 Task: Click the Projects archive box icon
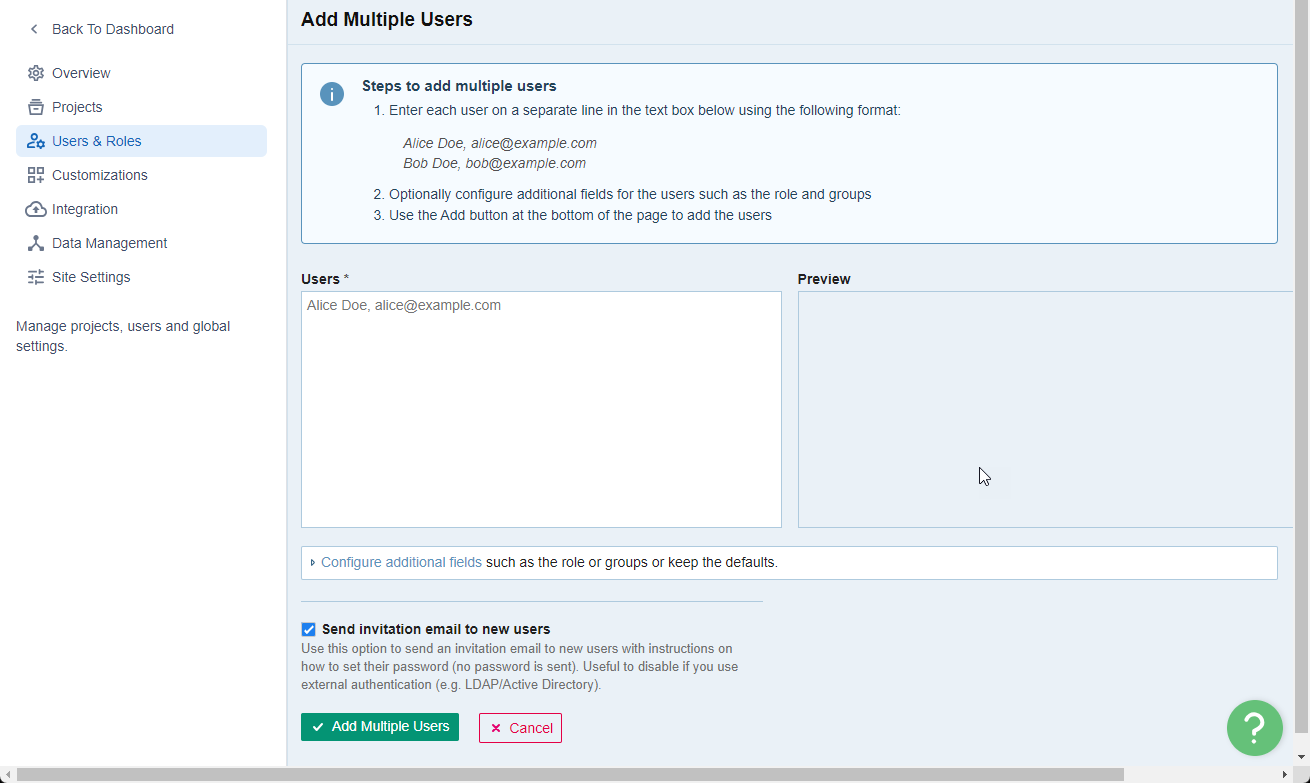(x=36, y=107)
